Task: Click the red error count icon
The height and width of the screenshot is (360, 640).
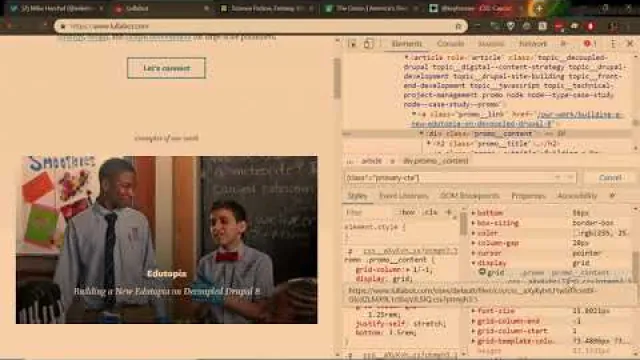Action: pyautogui.click(x=589, y=44)
